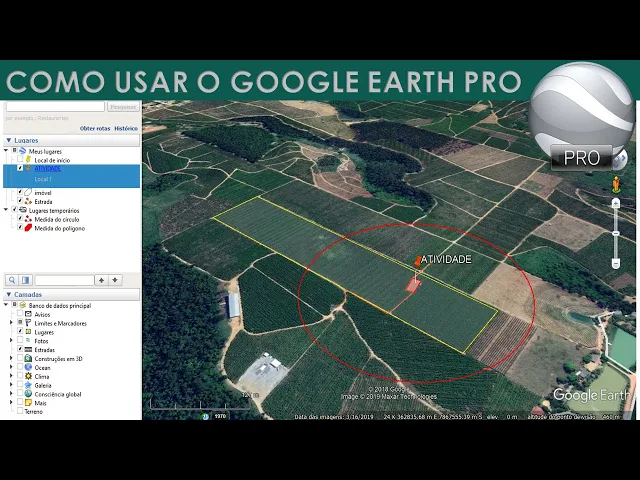640x480 pixels.
Task: Click the zoom slider handle
Action: coord(616,233)
